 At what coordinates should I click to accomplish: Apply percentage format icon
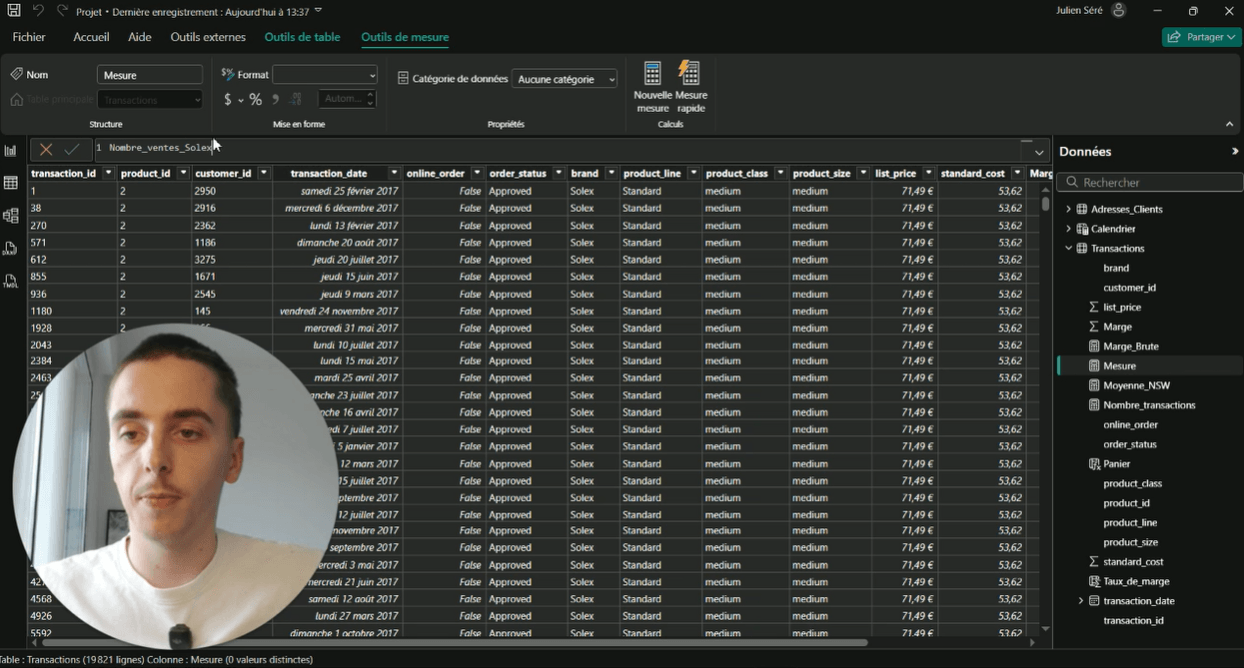point(256,99)
